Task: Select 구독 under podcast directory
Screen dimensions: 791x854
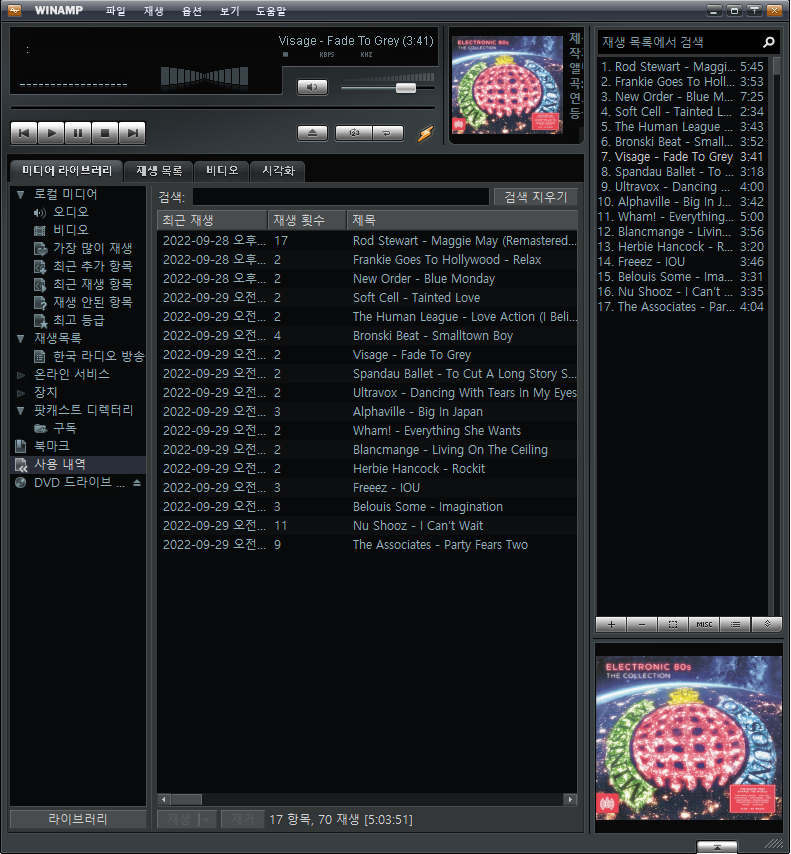Action: click(x=64, y=428)
